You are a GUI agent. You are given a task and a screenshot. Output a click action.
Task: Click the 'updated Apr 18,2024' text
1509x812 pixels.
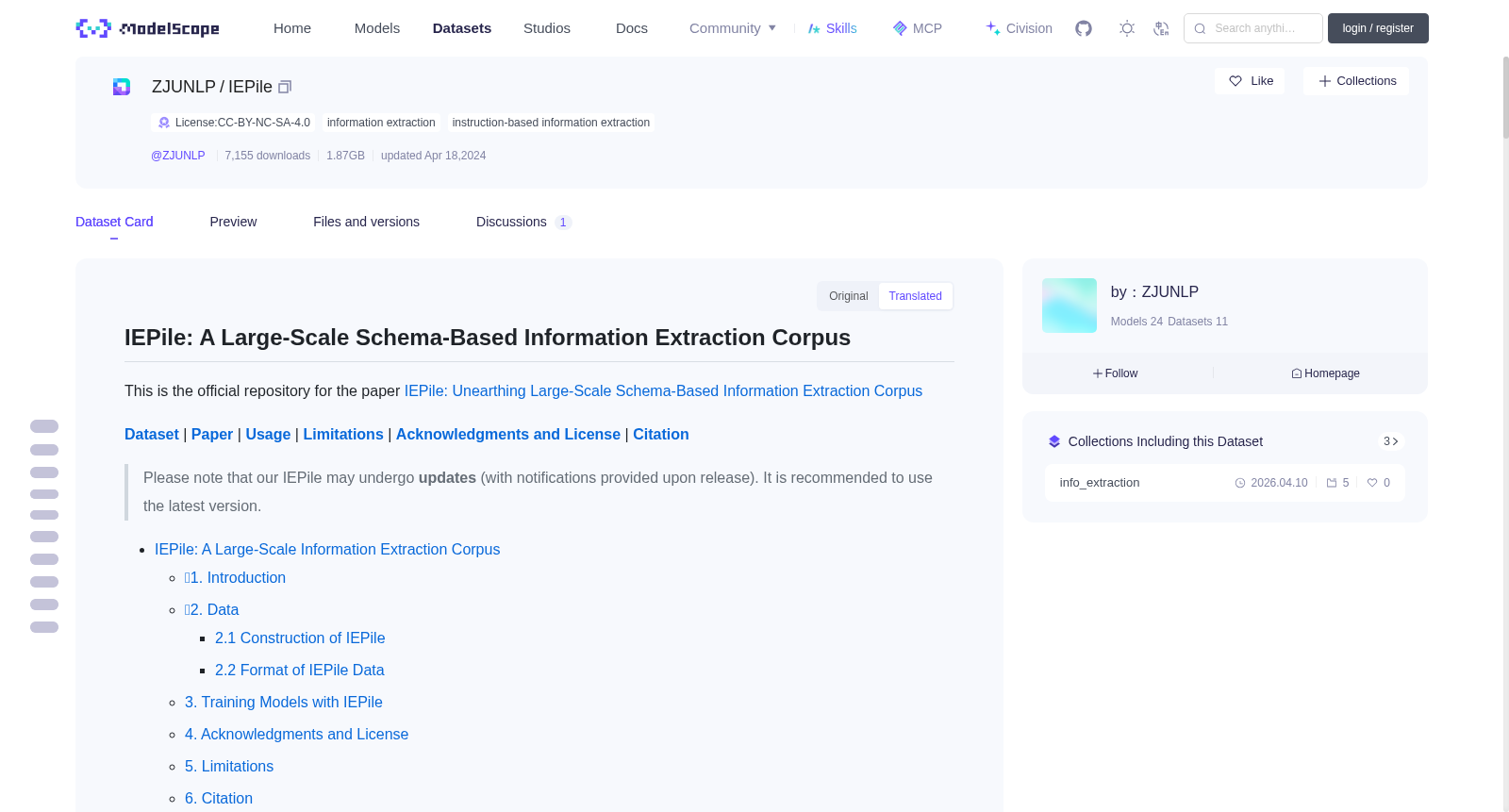[434, 156]
